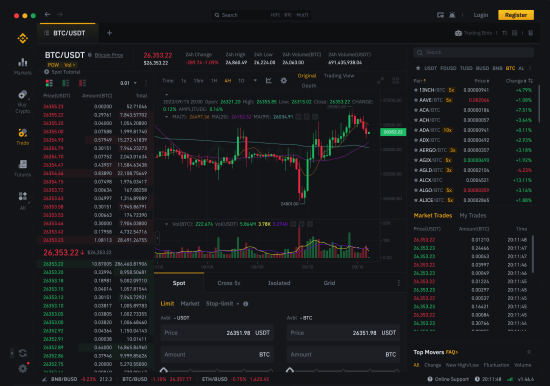Click the sell amount slider handle

tap(290, 370)
